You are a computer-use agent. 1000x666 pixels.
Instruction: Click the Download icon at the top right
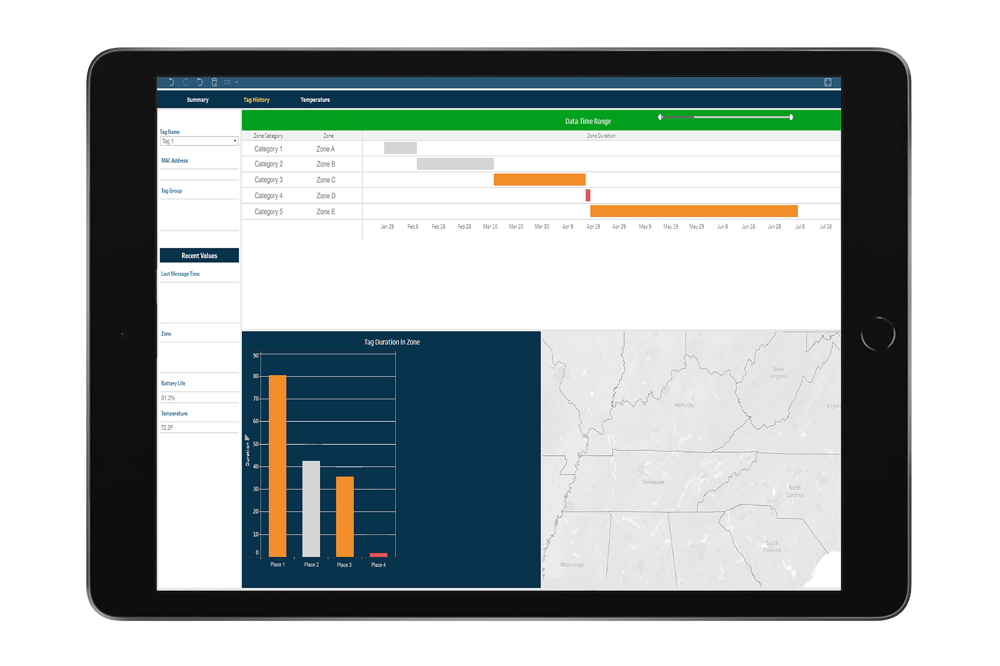tap(828, 82)
